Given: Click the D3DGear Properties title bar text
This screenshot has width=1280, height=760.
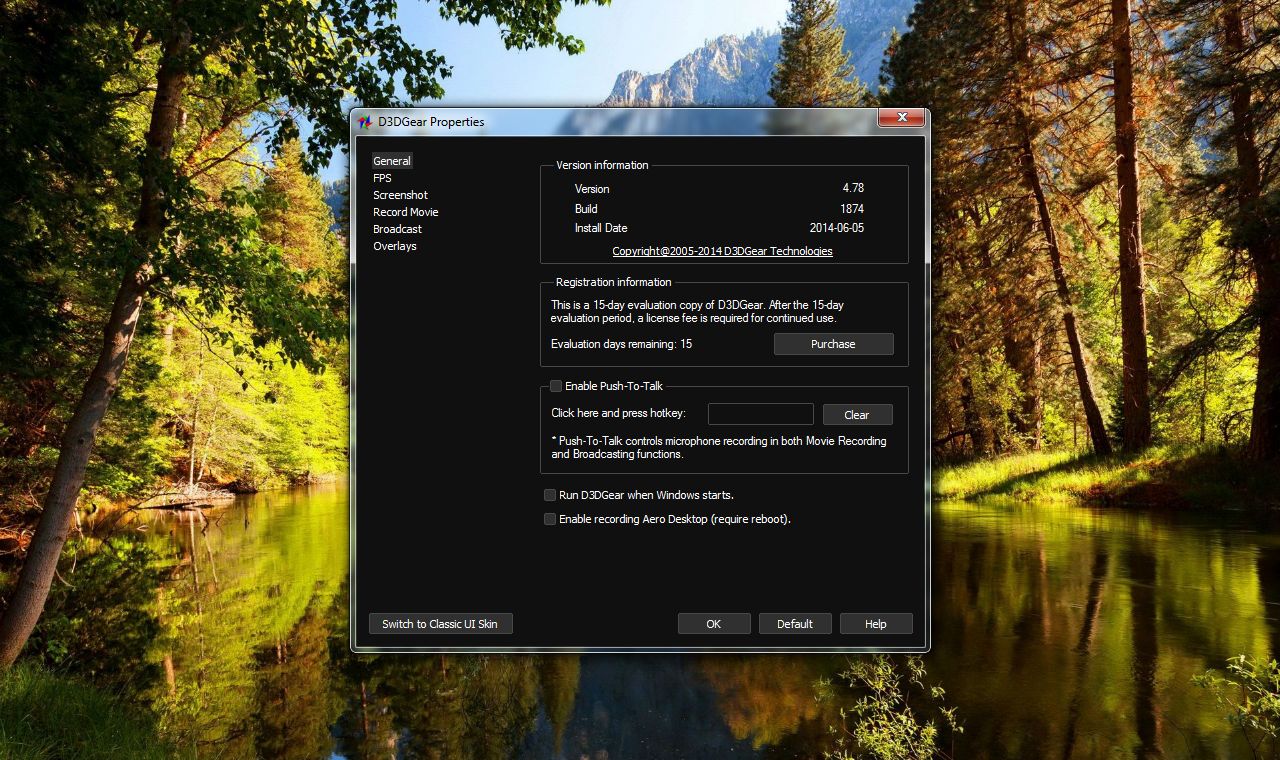Looking at the screenshot, I should [x=431, y=122].
